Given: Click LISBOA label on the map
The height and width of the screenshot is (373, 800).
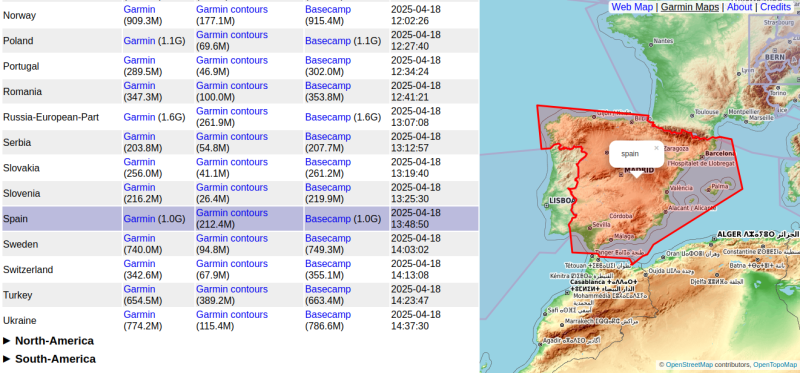Looking at the screenshot, I should click(562, 201).
